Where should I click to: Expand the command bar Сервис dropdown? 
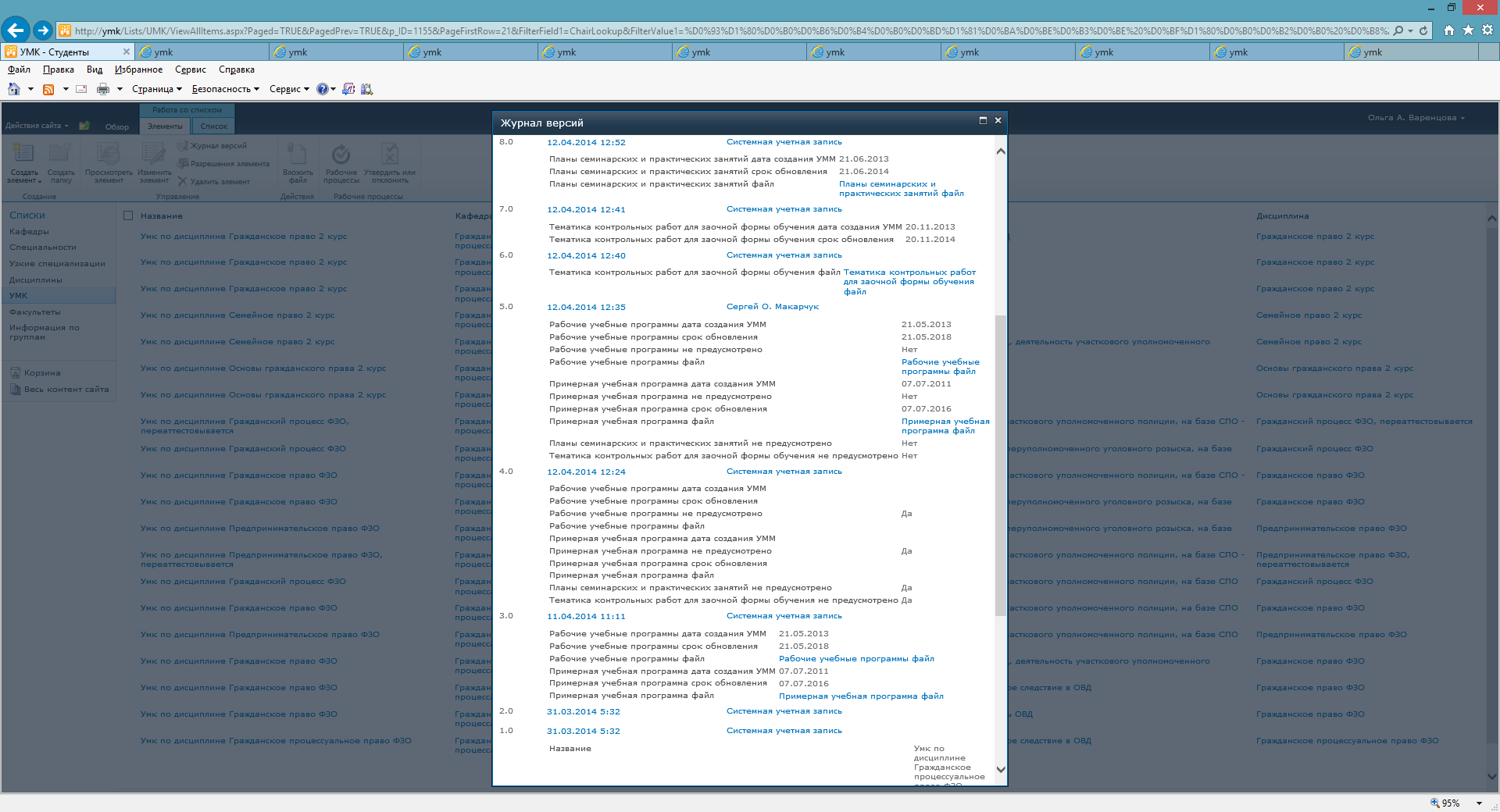(x=289, y=89)
